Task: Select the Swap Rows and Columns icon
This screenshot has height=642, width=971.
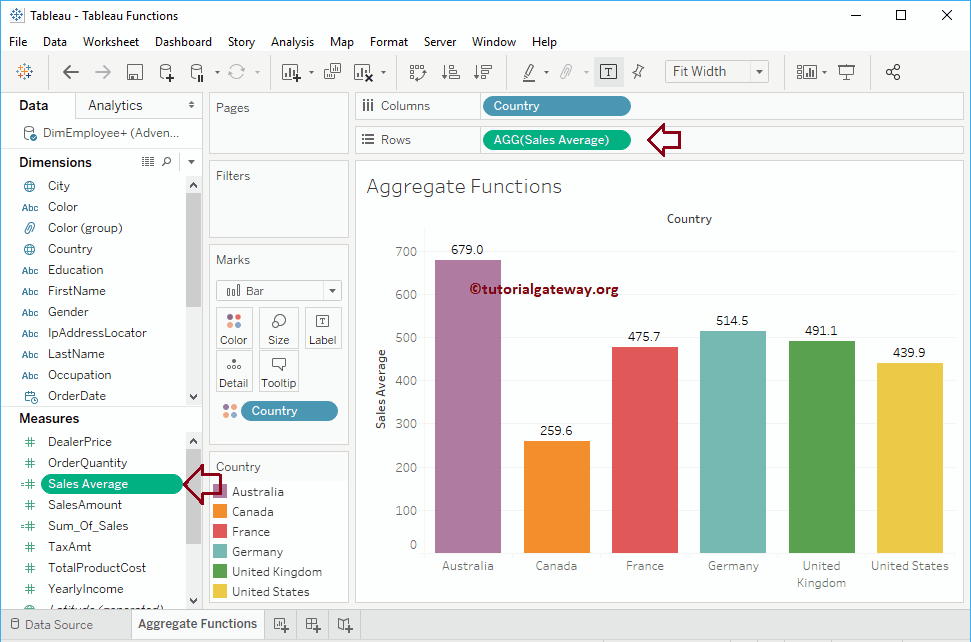Action: 417,72
